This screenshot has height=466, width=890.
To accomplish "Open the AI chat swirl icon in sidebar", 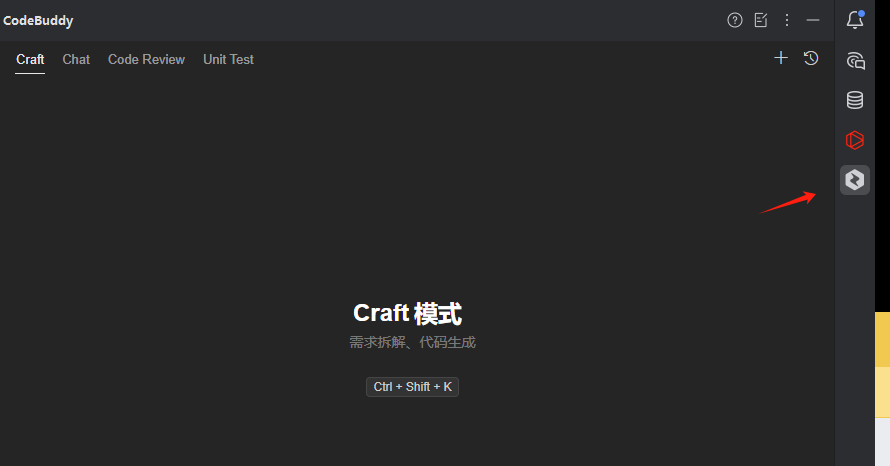I will point(855,60).
